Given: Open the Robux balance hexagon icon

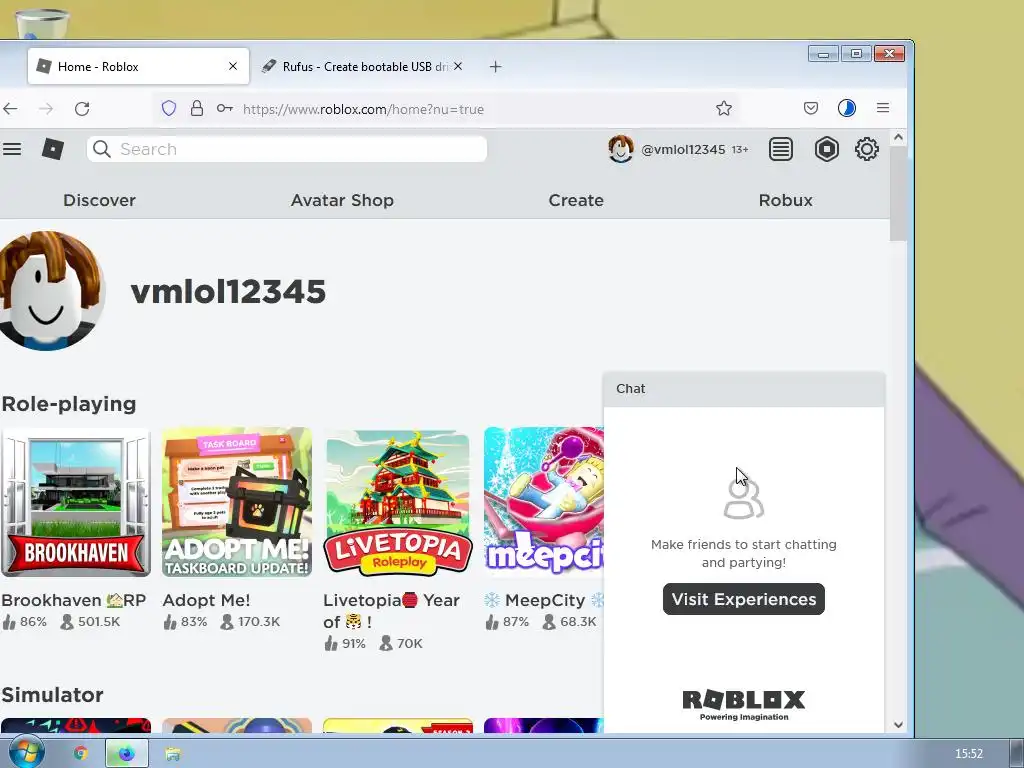Looking at the screenshot, I should click(x=827, y=149).
